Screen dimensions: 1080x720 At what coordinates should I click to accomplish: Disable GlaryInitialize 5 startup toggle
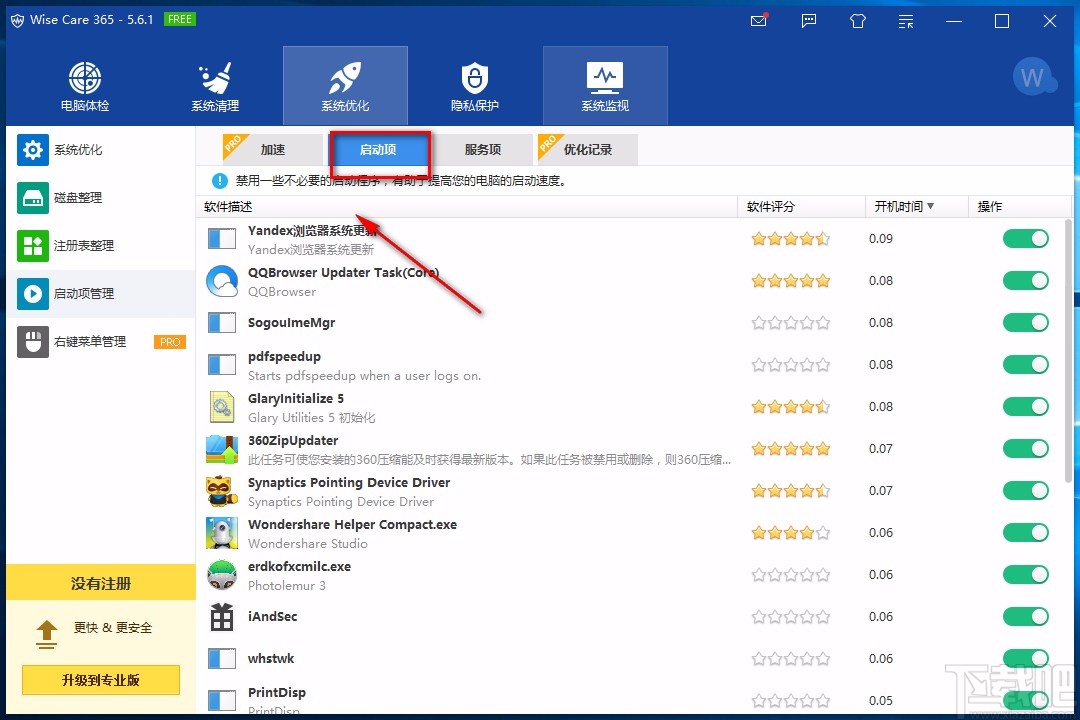point(1026,407)
